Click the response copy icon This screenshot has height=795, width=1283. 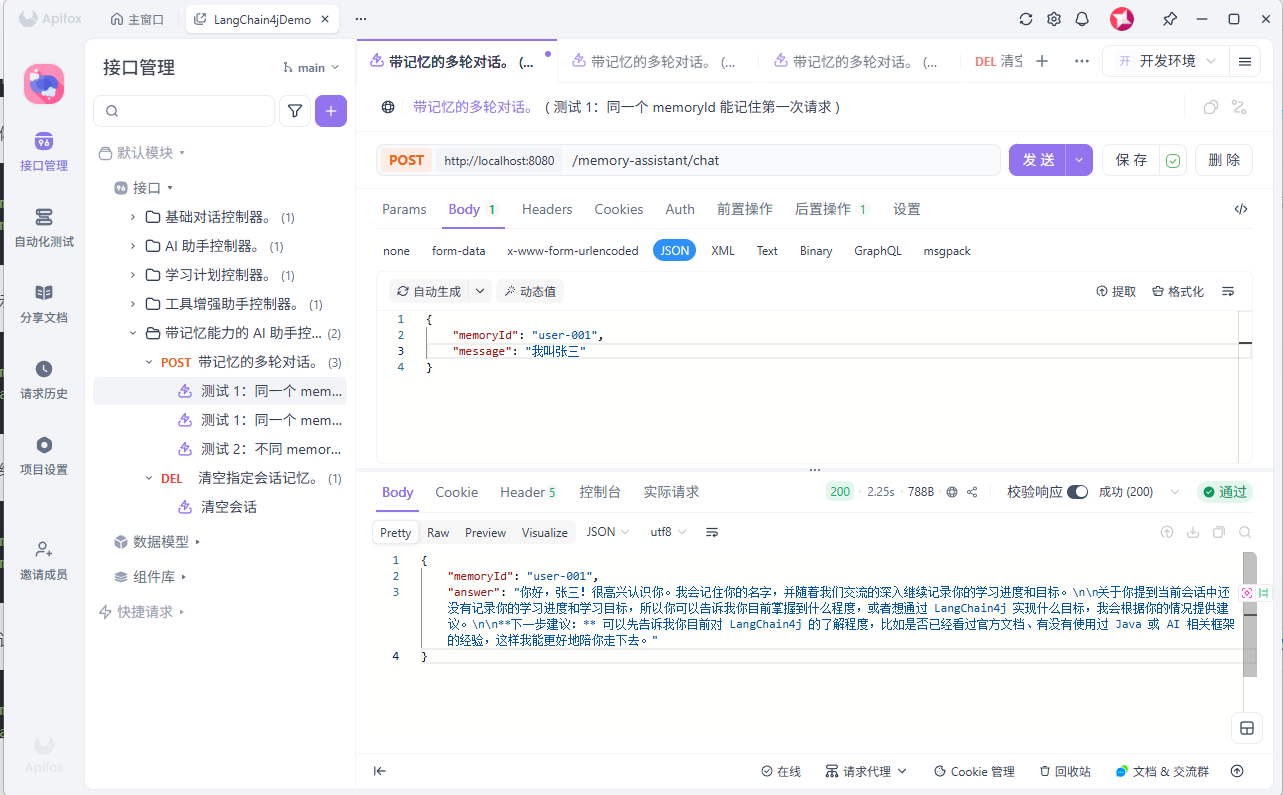(1219, 532)
